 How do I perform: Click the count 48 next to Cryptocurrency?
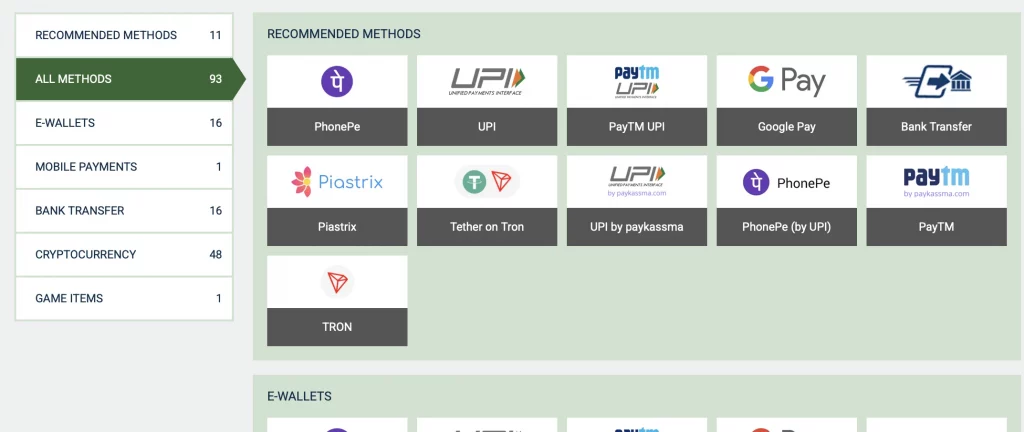point(216,254)
